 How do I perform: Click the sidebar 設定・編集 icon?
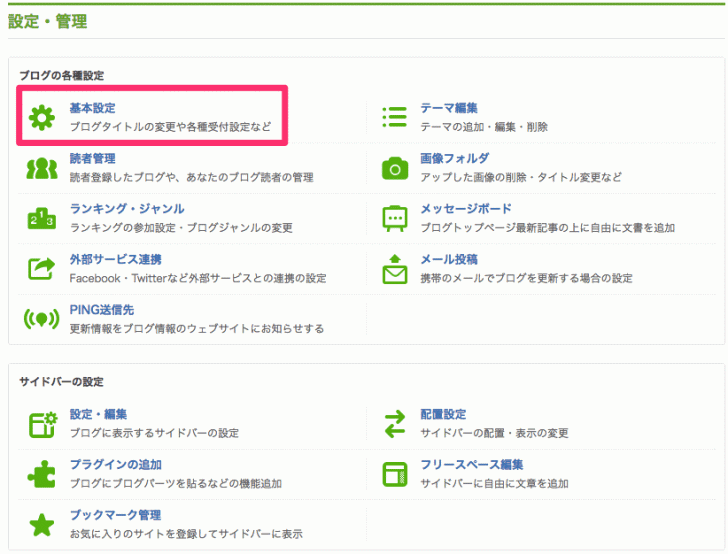point(42,424)
